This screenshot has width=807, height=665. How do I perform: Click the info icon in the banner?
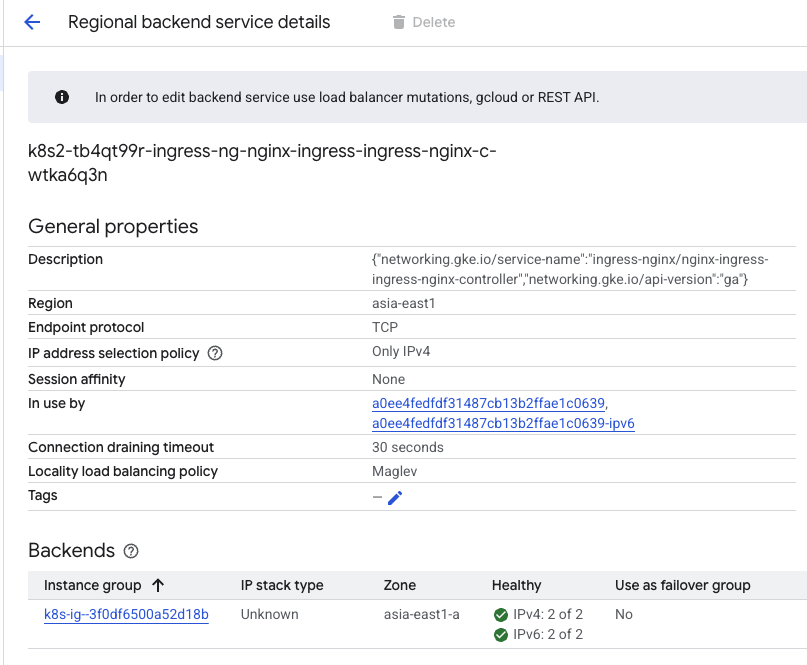pyautogui.click(x=62, y=97)
